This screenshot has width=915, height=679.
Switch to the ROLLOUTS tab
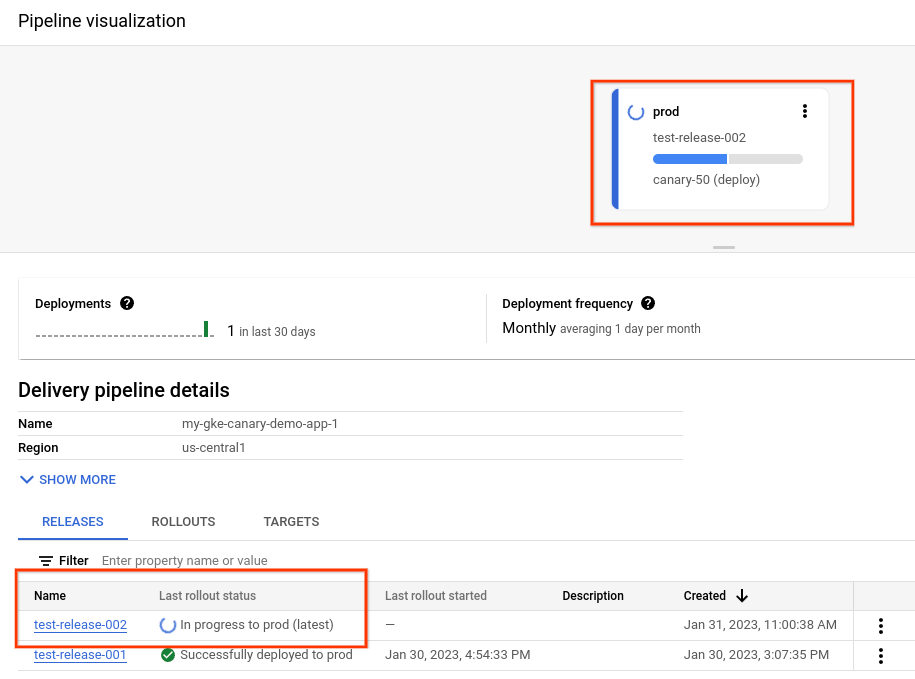pos(183,521)
